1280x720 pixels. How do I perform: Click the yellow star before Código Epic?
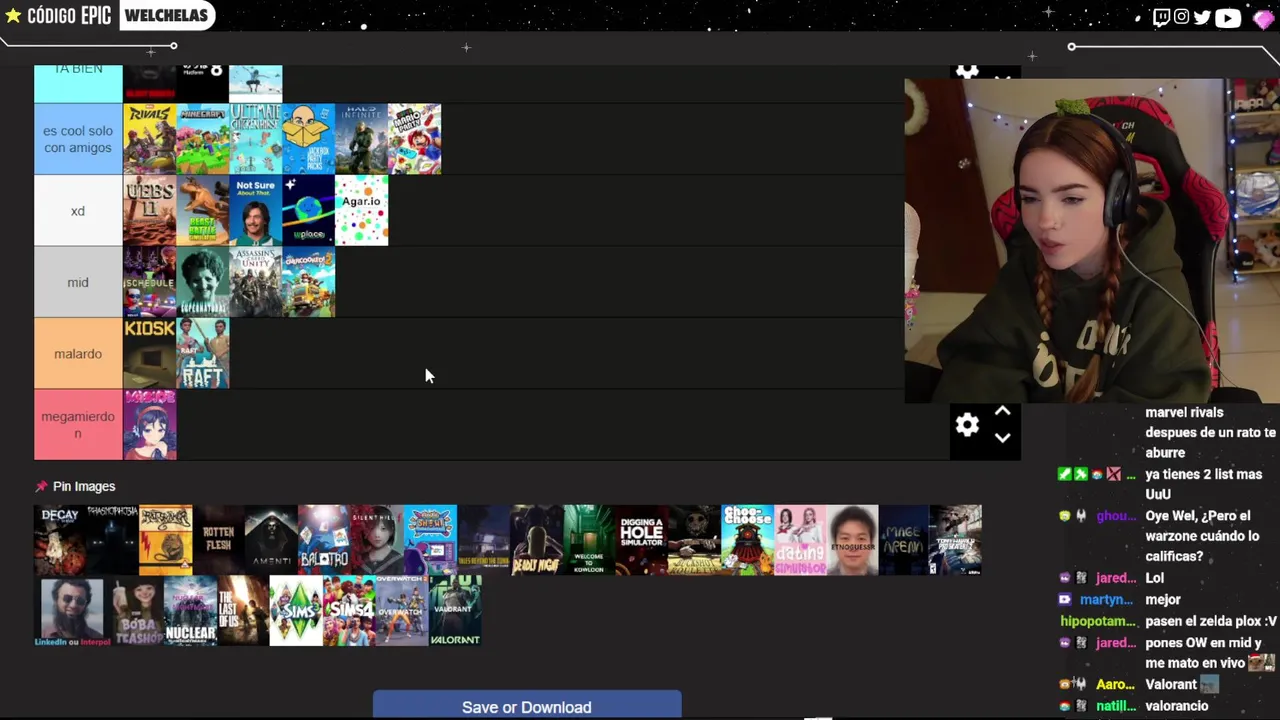tap(13, 16)
